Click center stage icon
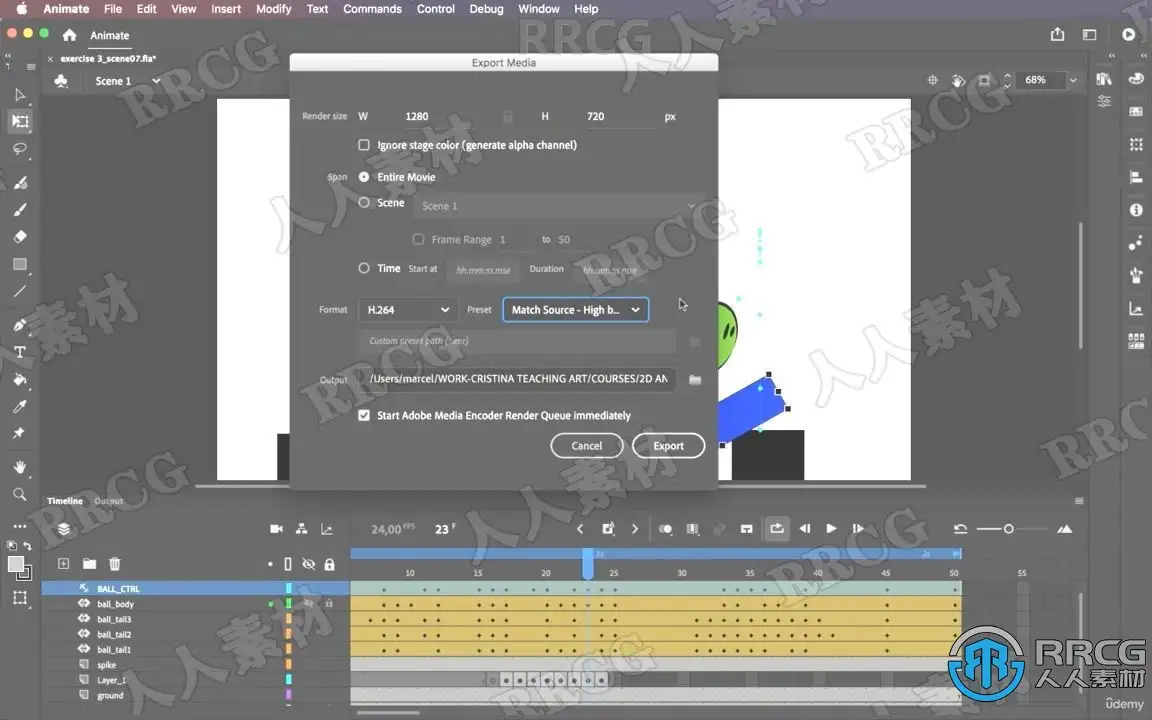Image resolution: width=1152 pixels, height=720 pixels. (932, 80)
